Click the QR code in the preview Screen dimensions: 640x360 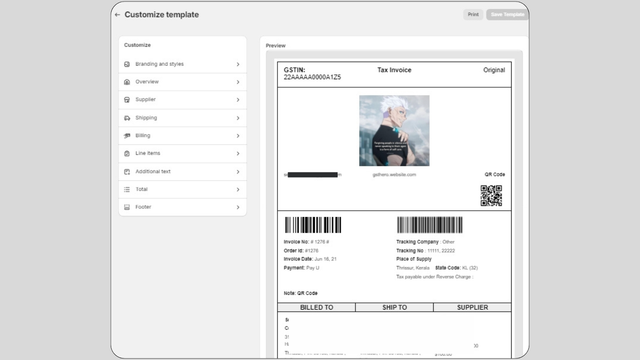pos(491,196)
